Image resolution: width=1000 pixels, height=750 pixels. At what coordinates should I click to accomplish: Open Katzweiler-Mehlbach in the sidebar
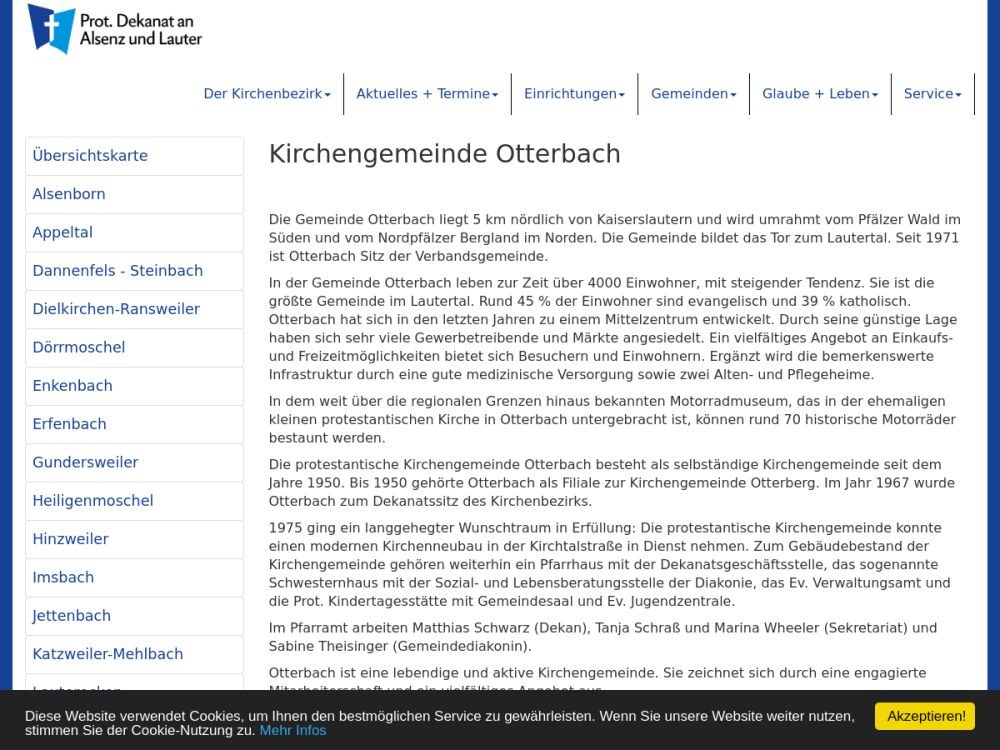(x=108, y=654)
